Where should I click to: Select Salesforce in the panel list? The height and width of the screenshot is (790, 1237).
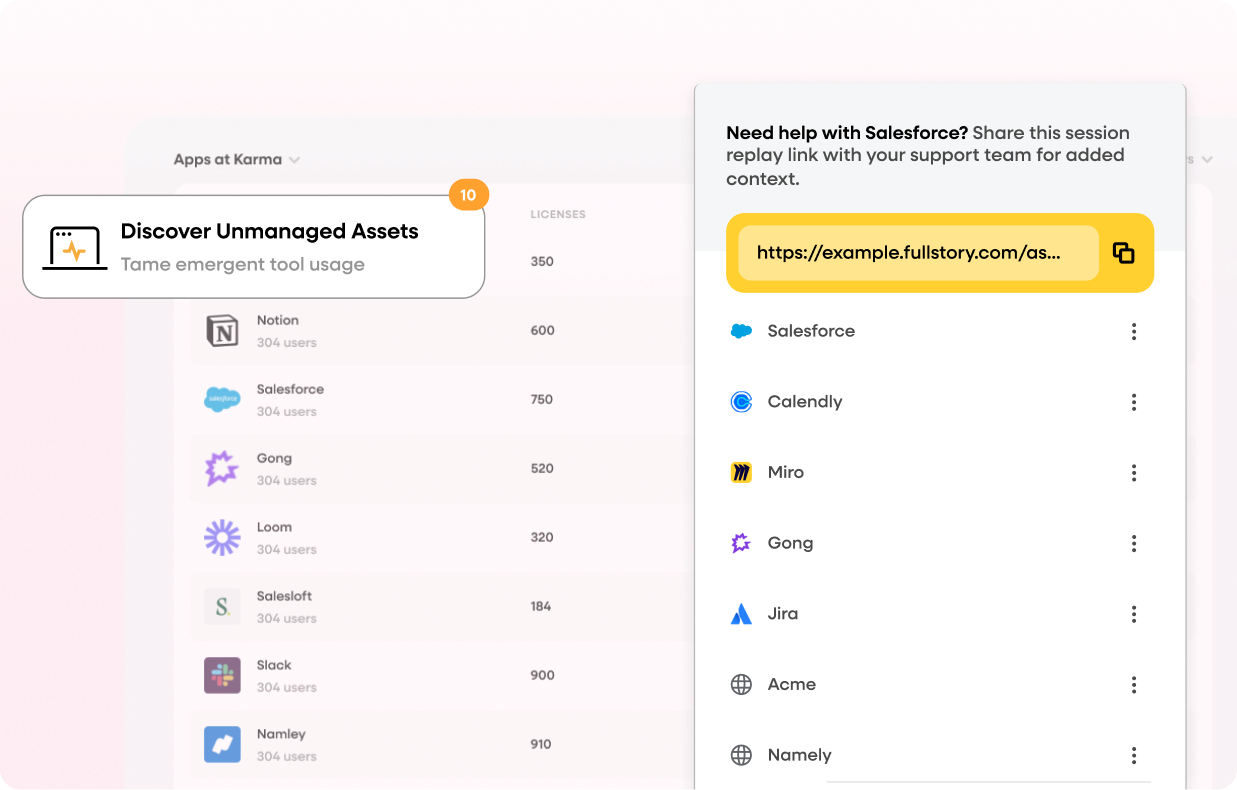pyautogui.click(x=811, y=331)
